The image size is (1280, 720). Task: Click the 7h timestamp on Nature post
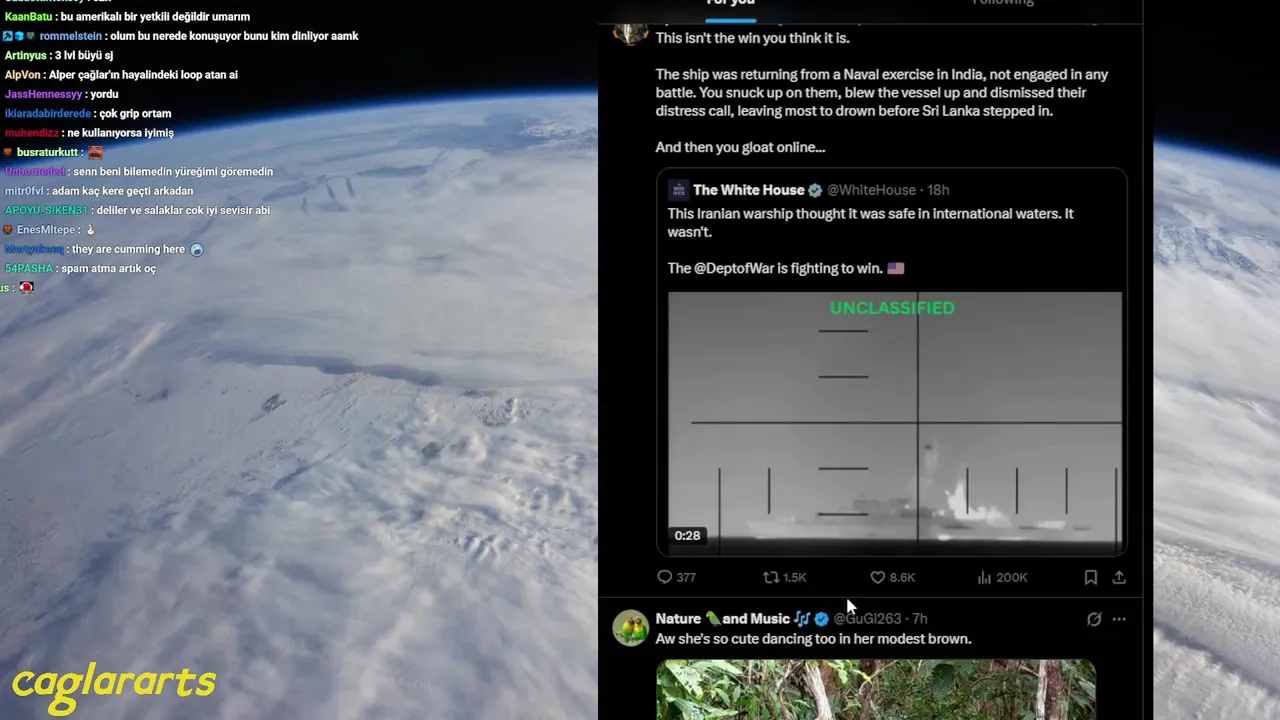click(920, 619)
